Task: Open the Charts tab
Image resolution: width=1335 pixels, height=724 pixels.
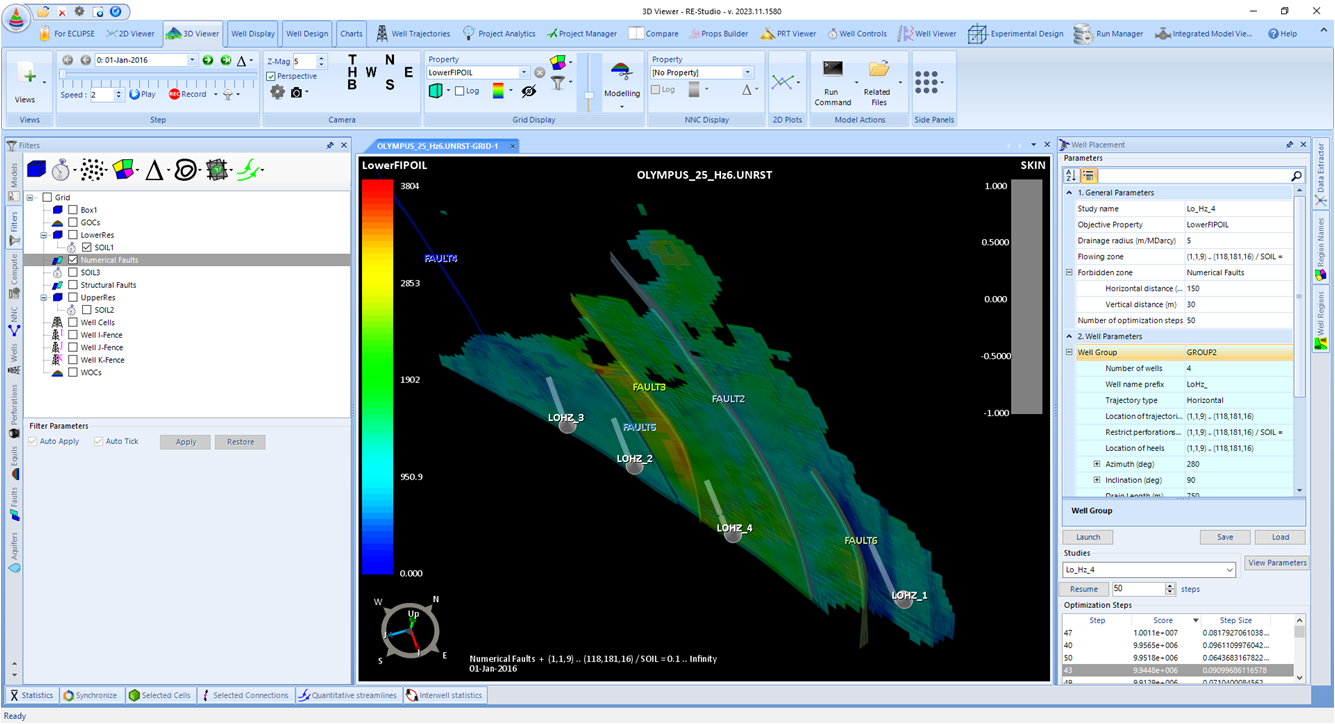Action: point(351,33)
